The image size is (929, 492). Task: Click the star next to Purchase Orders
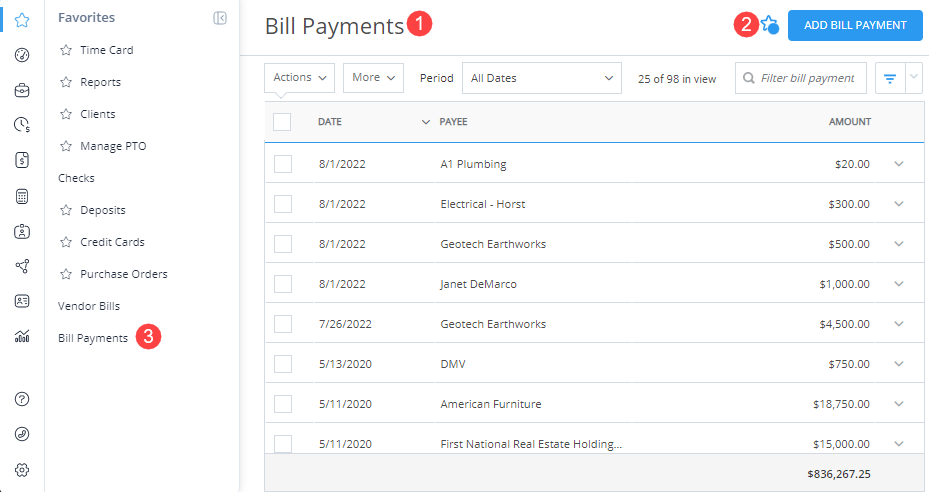pos(66,274)
